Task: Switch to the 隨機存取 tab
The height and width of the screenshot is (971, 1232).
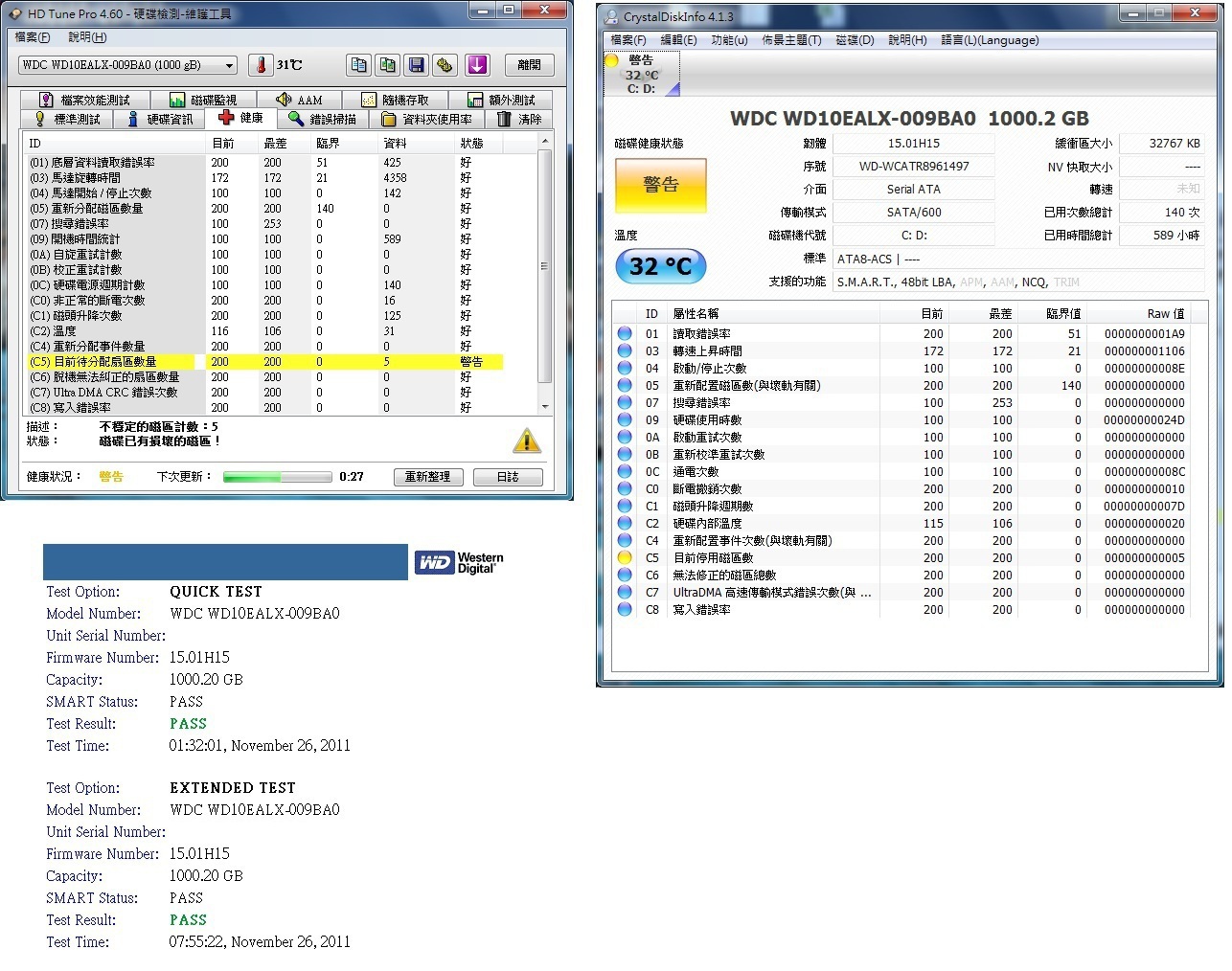Action: tap(396, 100)
